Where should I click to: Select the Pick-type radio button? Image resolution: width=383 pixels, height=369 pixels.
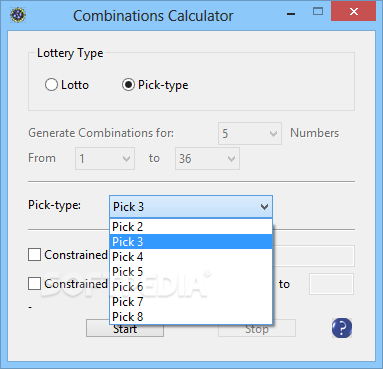(128, 85)
